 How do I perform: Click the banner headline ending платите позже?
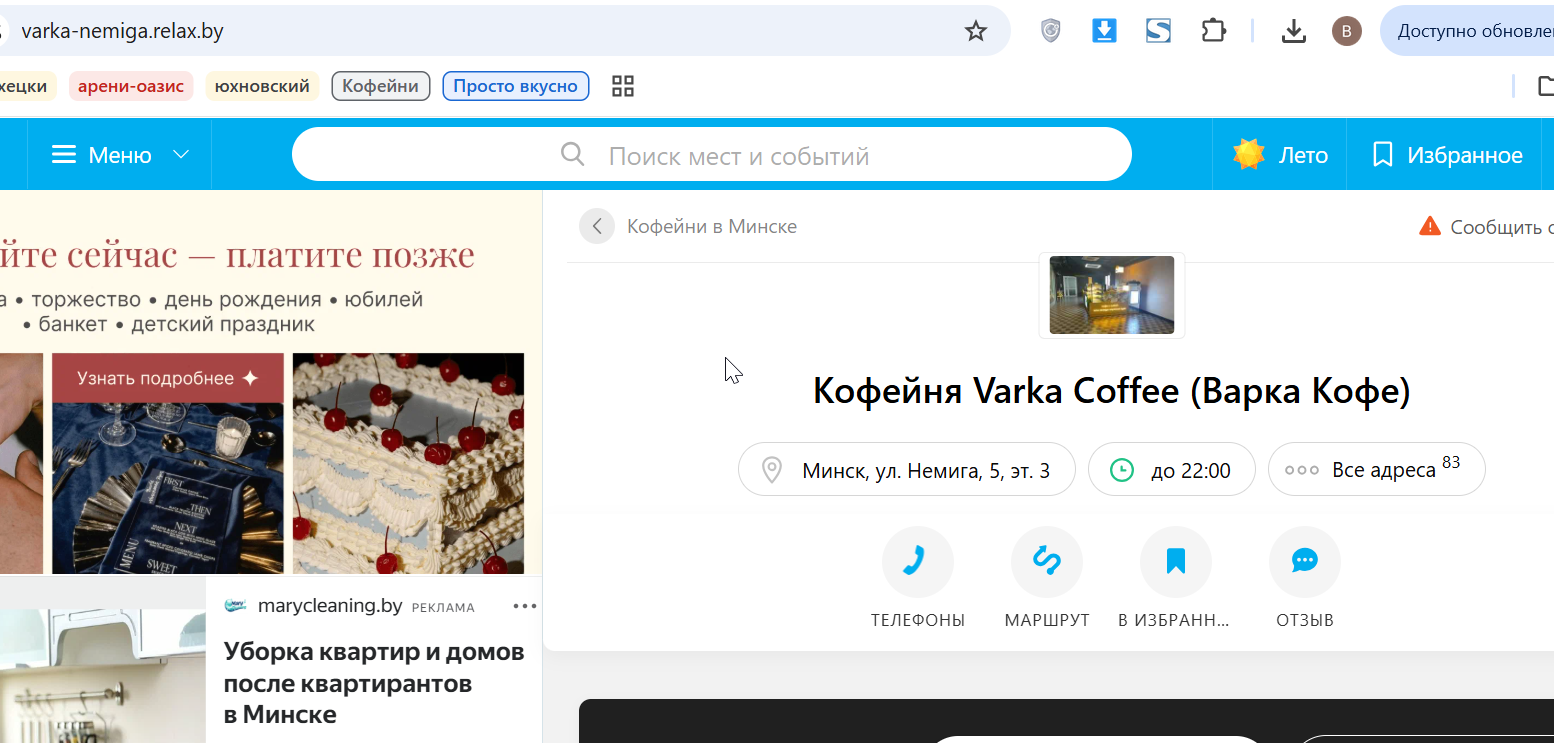coord(237,254)
